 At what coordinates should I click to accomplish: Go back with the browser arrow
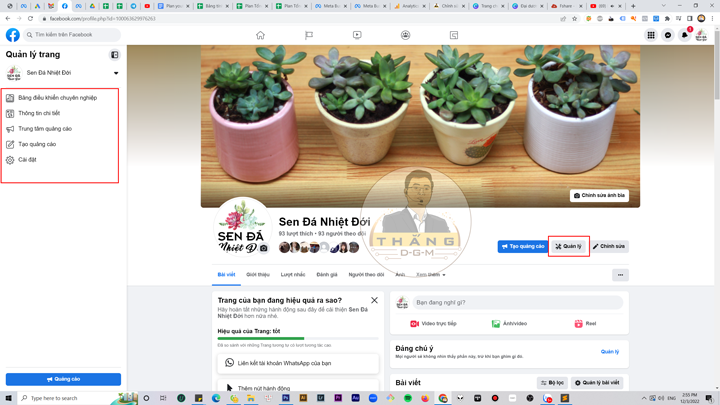(x=8, y=19)
